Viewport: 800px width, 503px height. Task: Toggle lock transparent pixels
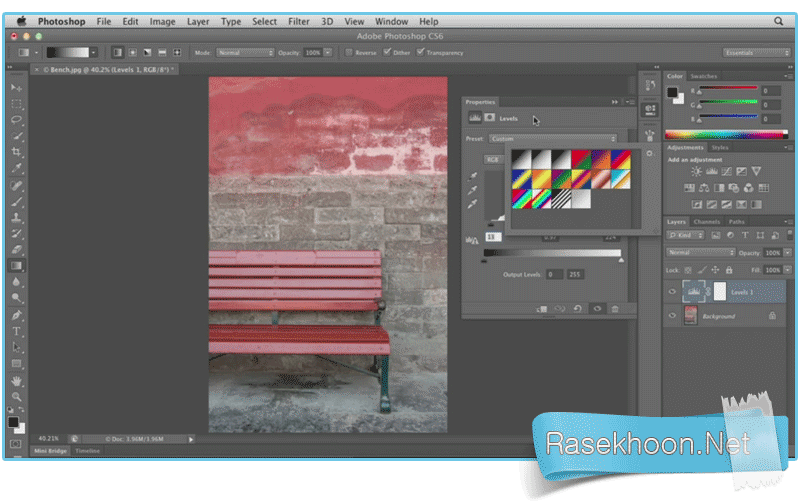[x=688, y=270]
